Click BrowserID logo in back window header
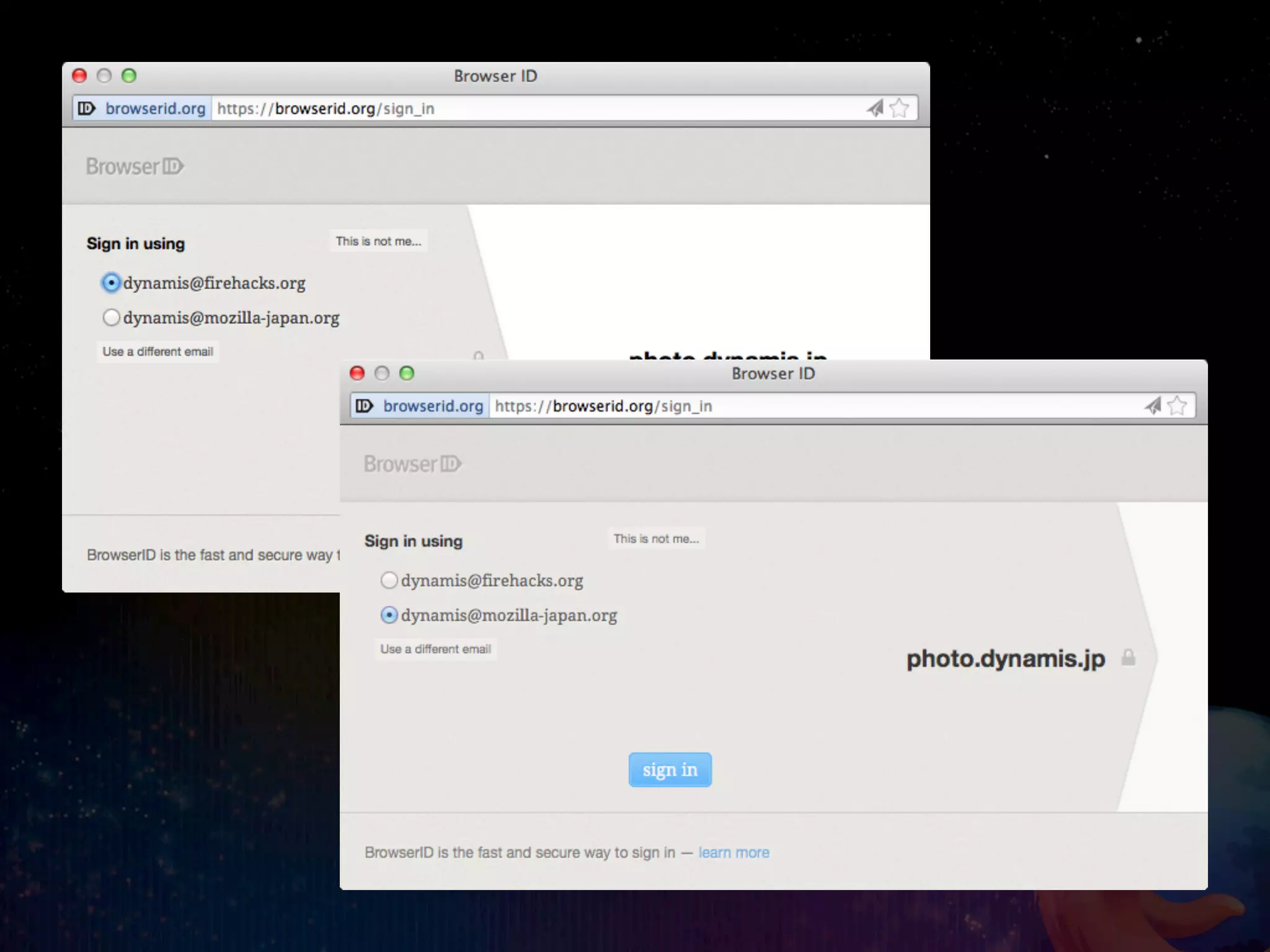The image size is (1270, 952). pos(135,167)
